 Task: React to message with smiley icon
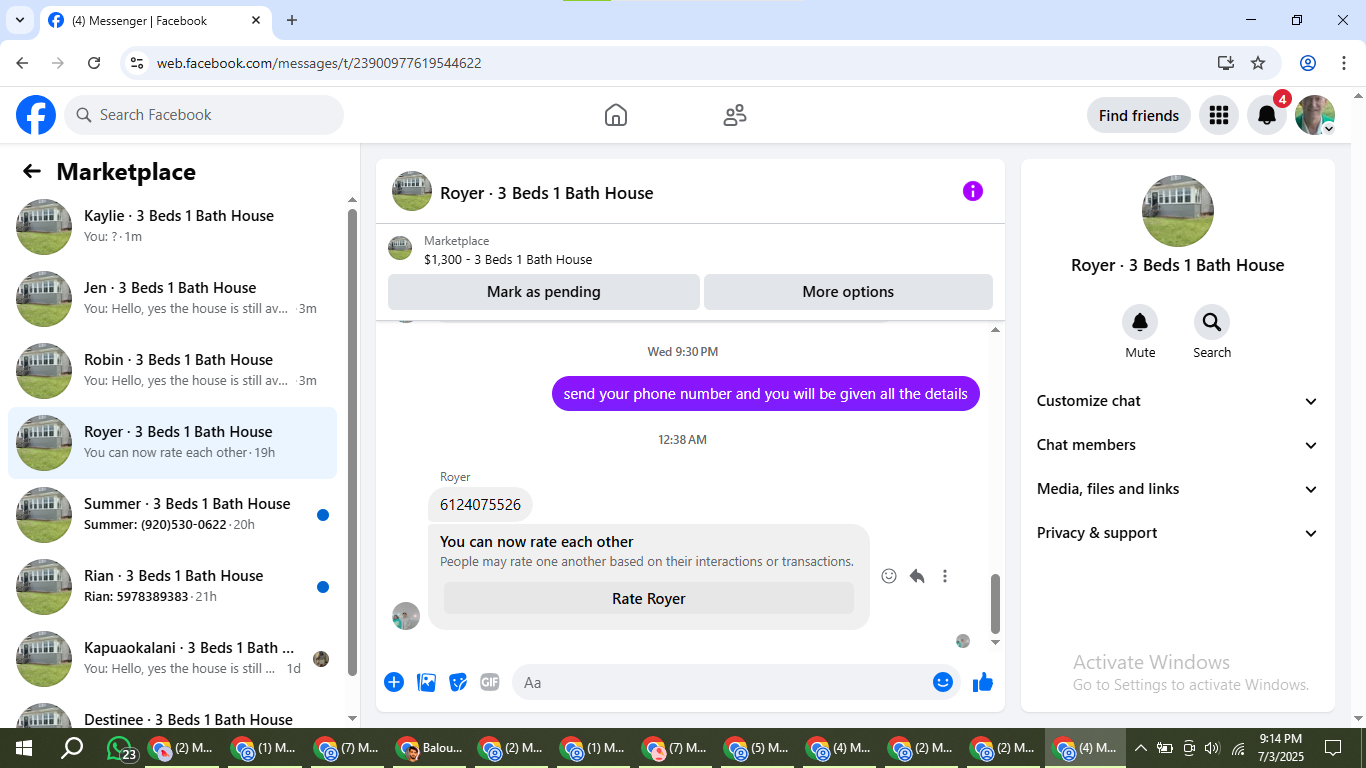point(889,576)
